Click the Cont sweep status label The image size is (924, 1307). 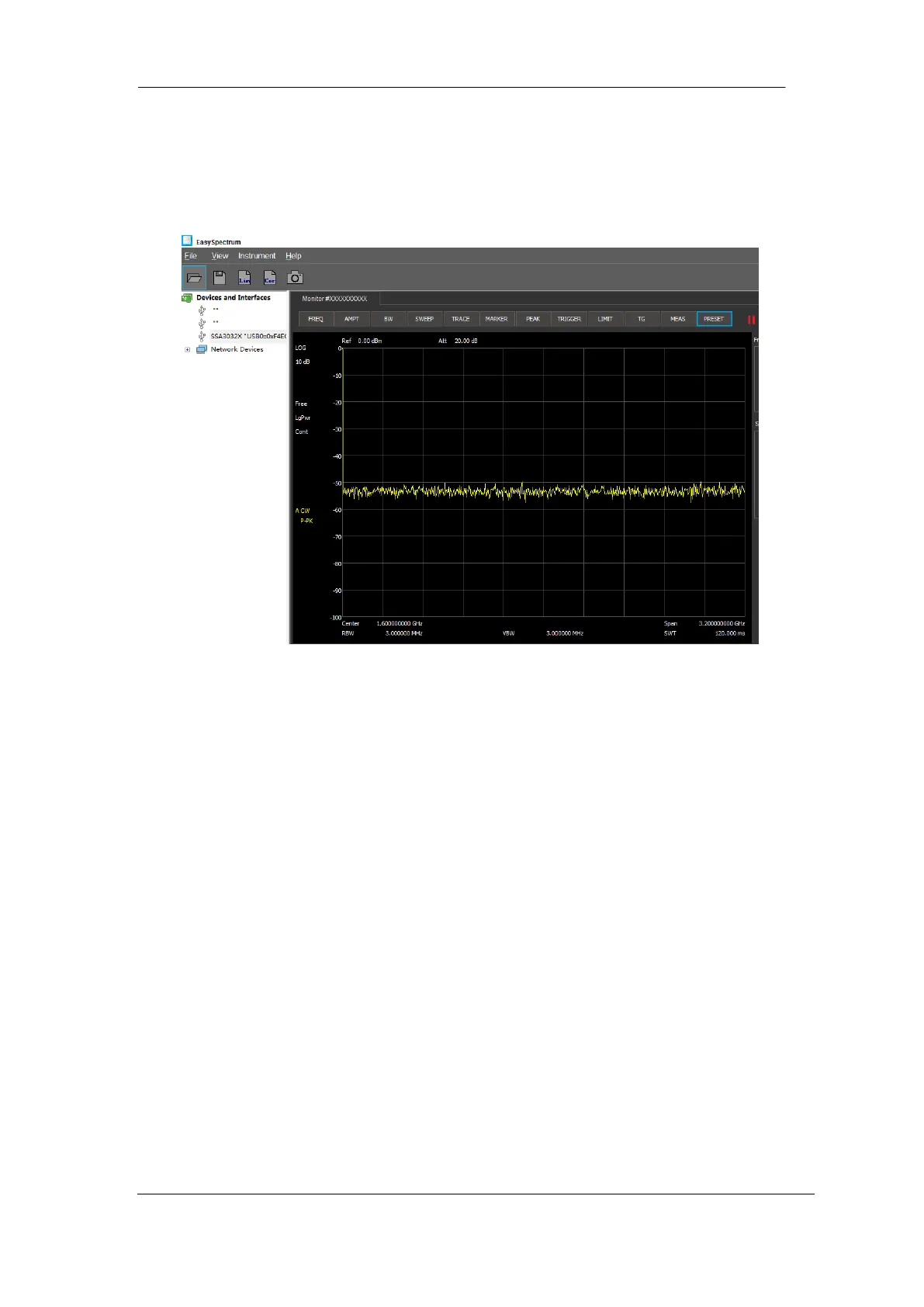click(x=302, y=432)
